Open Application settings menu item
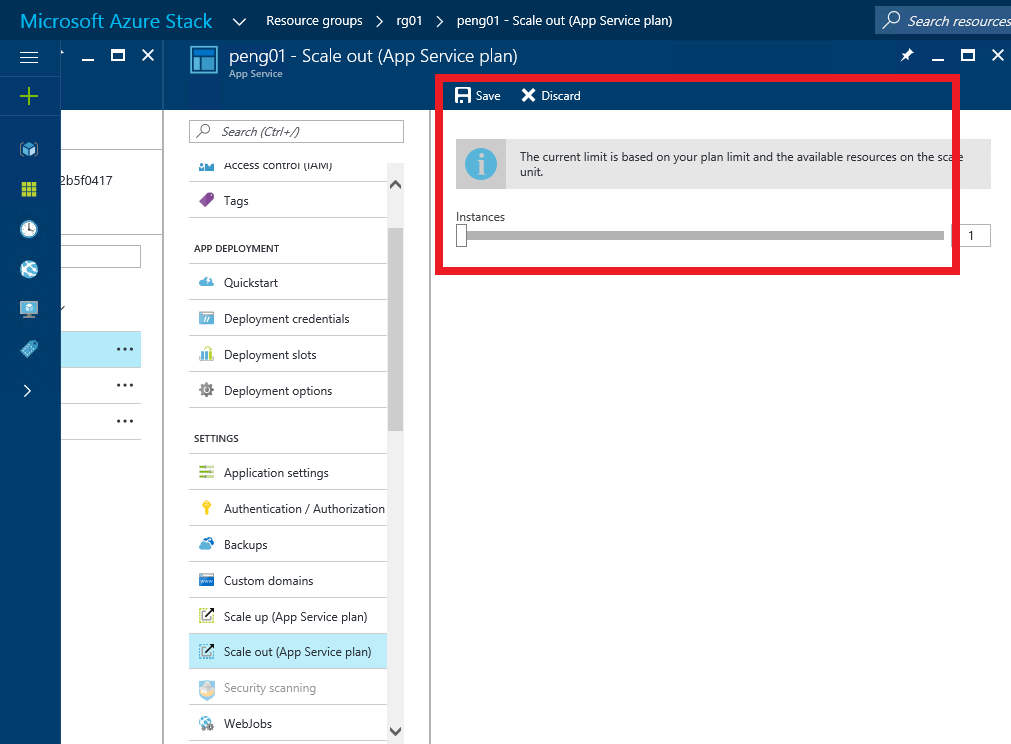The image size is (1011, 744). (288, 472)
